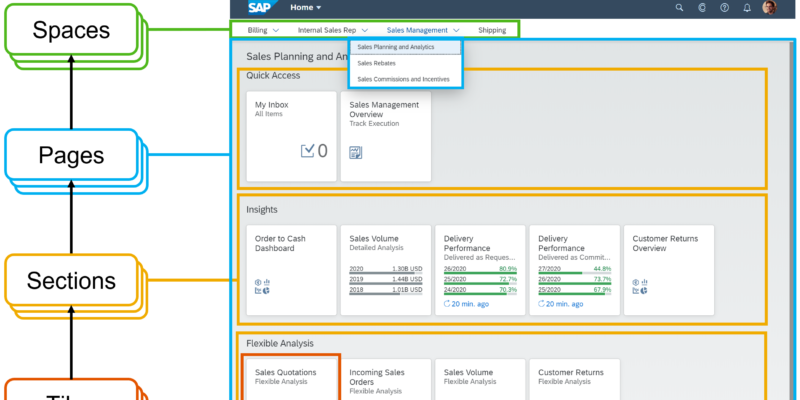
Task: Open the Sales Quotations Flexible Analysis tile
Action: pos(291,379)
